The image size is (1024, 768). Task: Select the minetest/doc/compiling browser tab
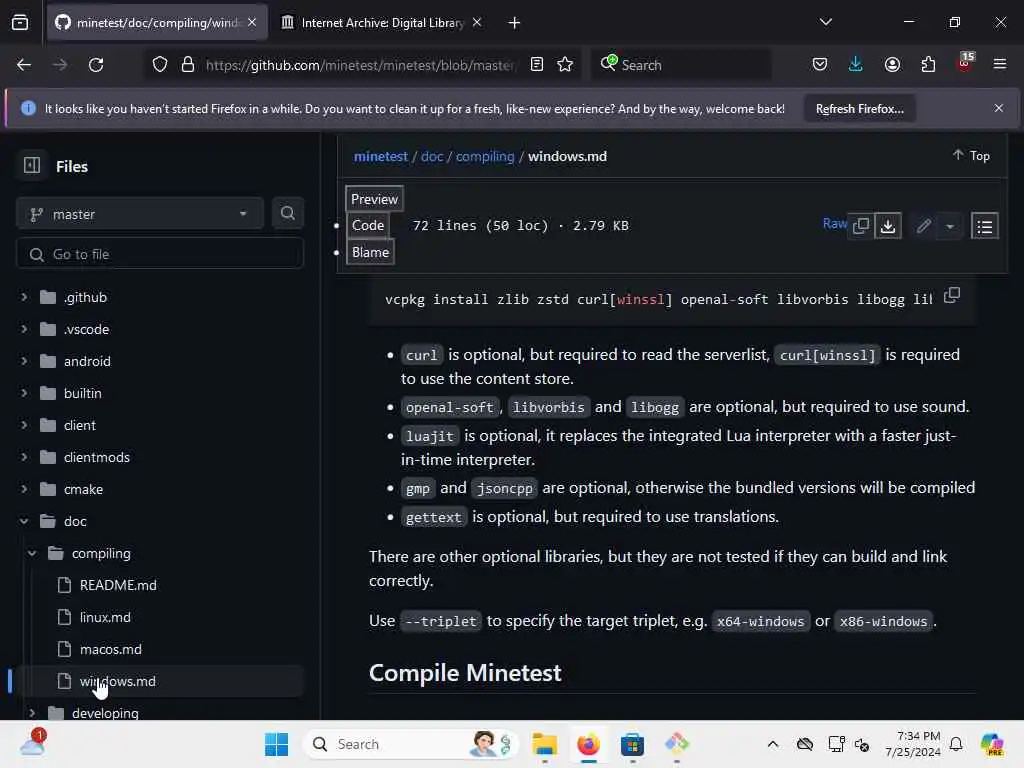157,23
